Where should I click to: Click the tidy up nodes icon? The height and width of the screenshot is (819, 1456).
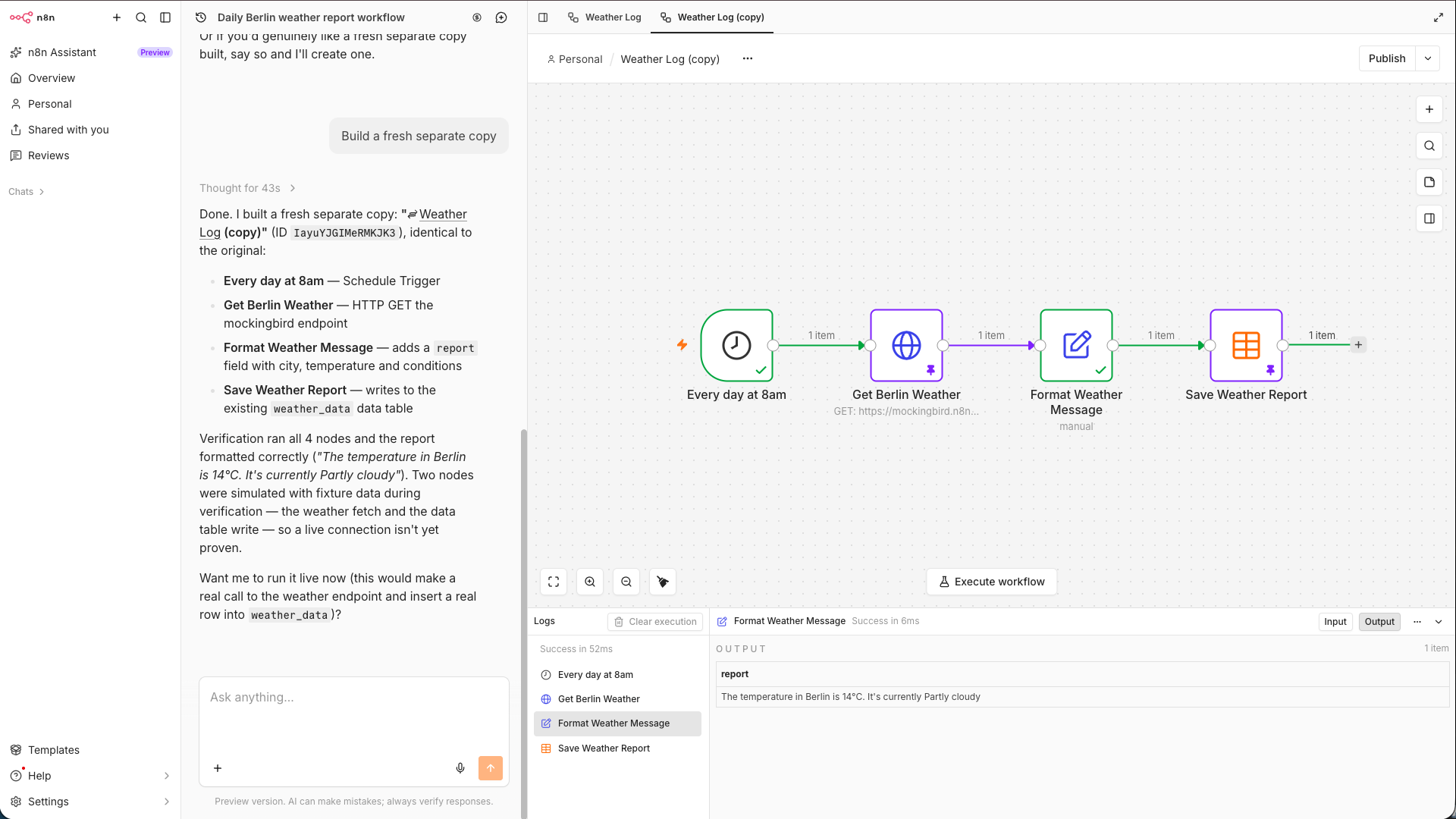click(x=663, y=582)
